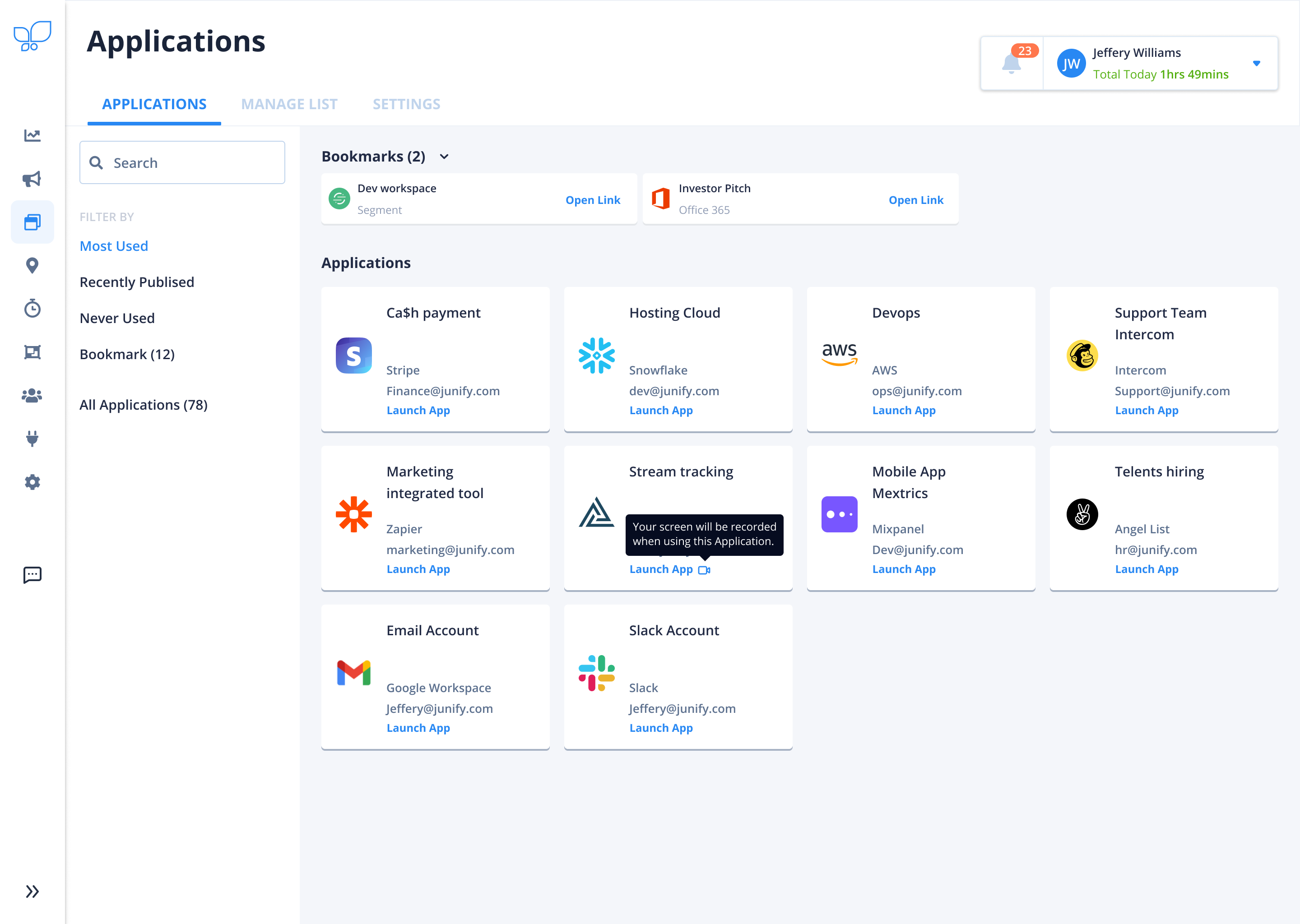1300x924 pixels.
Task: Launch the Email Account Google Workspace app
Action: pyautogui.click(x=418, y=727)
